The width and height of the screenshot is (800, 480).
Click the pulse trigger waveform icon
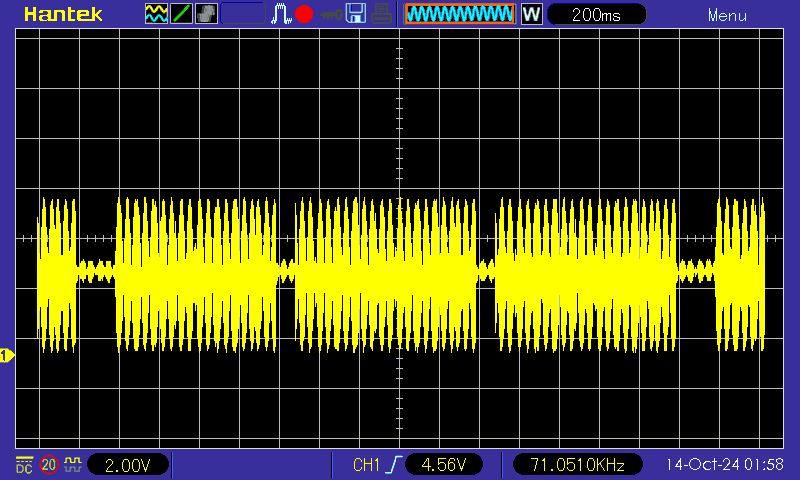point(281,14)
